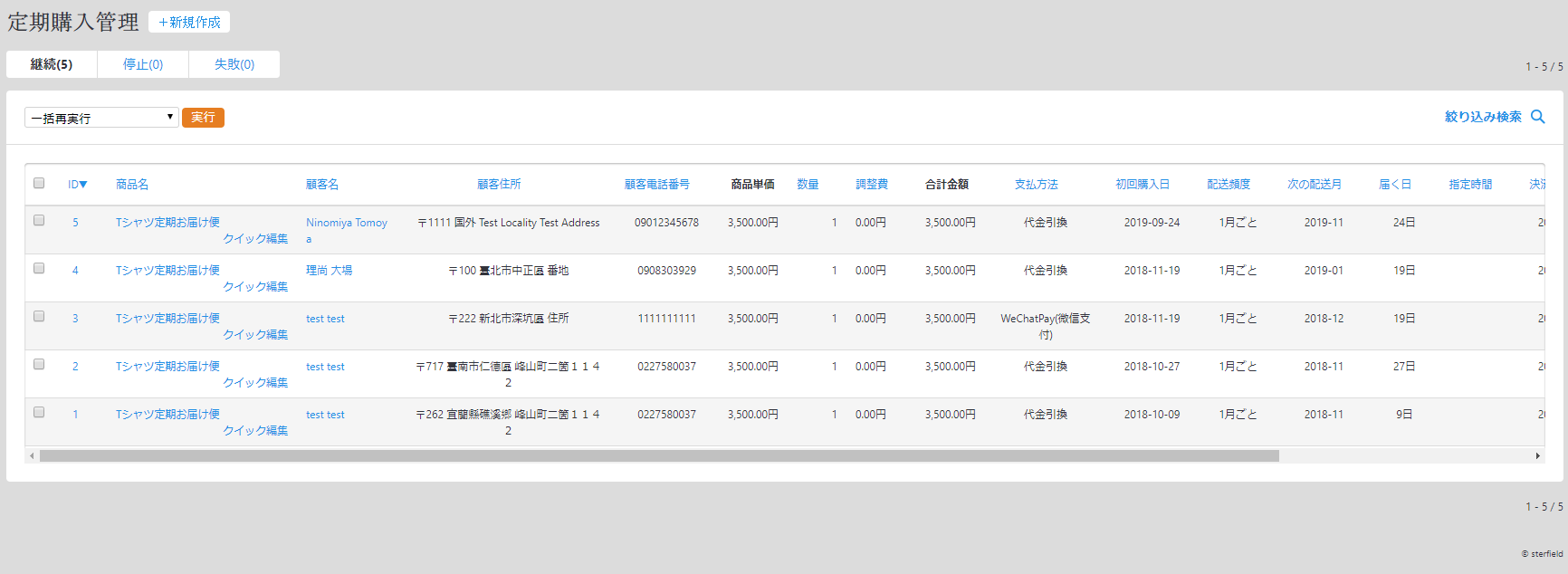Toggle the select-all checkbox in the header

tap(39, 183)
